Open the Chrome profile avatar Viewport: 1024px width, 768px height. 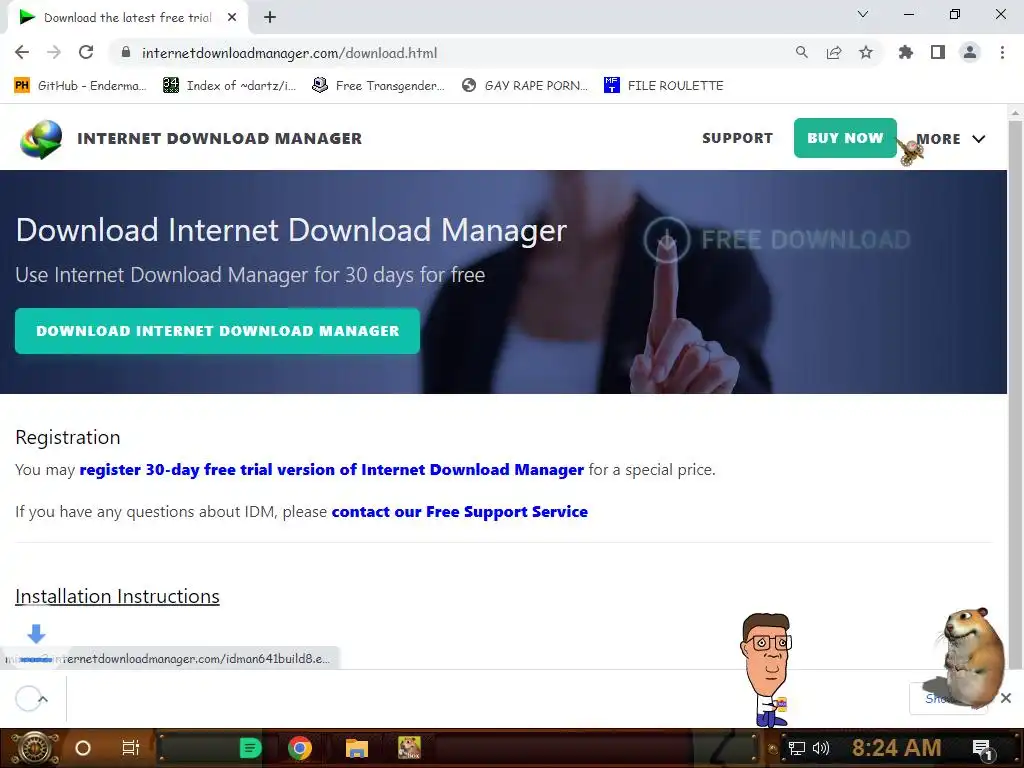[x=970, y=53]
